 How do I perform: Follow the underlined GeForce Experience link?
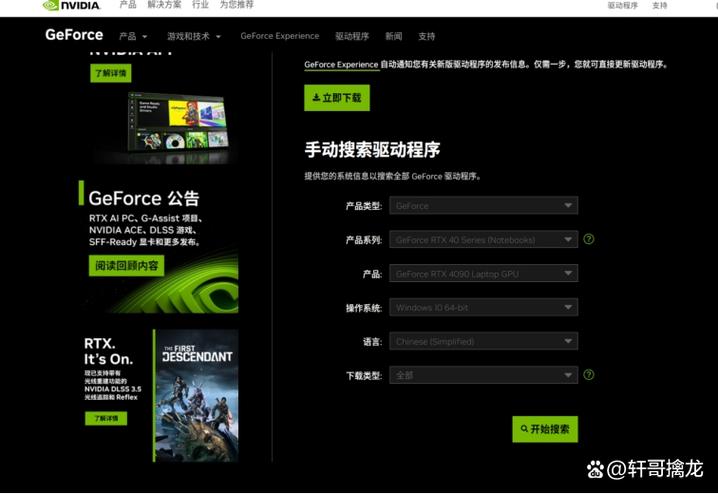click(341, 65)
